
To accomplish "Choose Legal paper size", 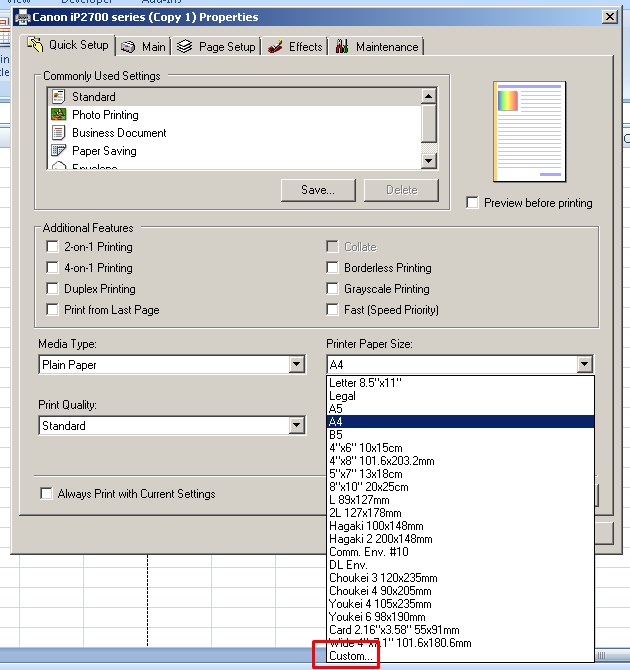I will (460, 396).
